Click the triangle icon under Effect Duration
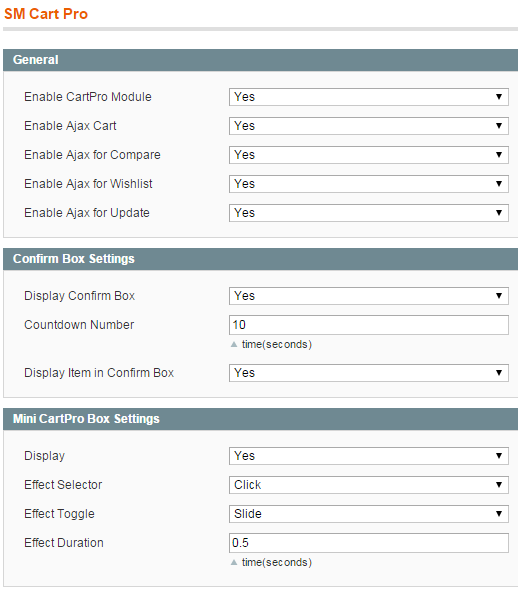The width and height of the screenshot is (518, 590). 234,562
